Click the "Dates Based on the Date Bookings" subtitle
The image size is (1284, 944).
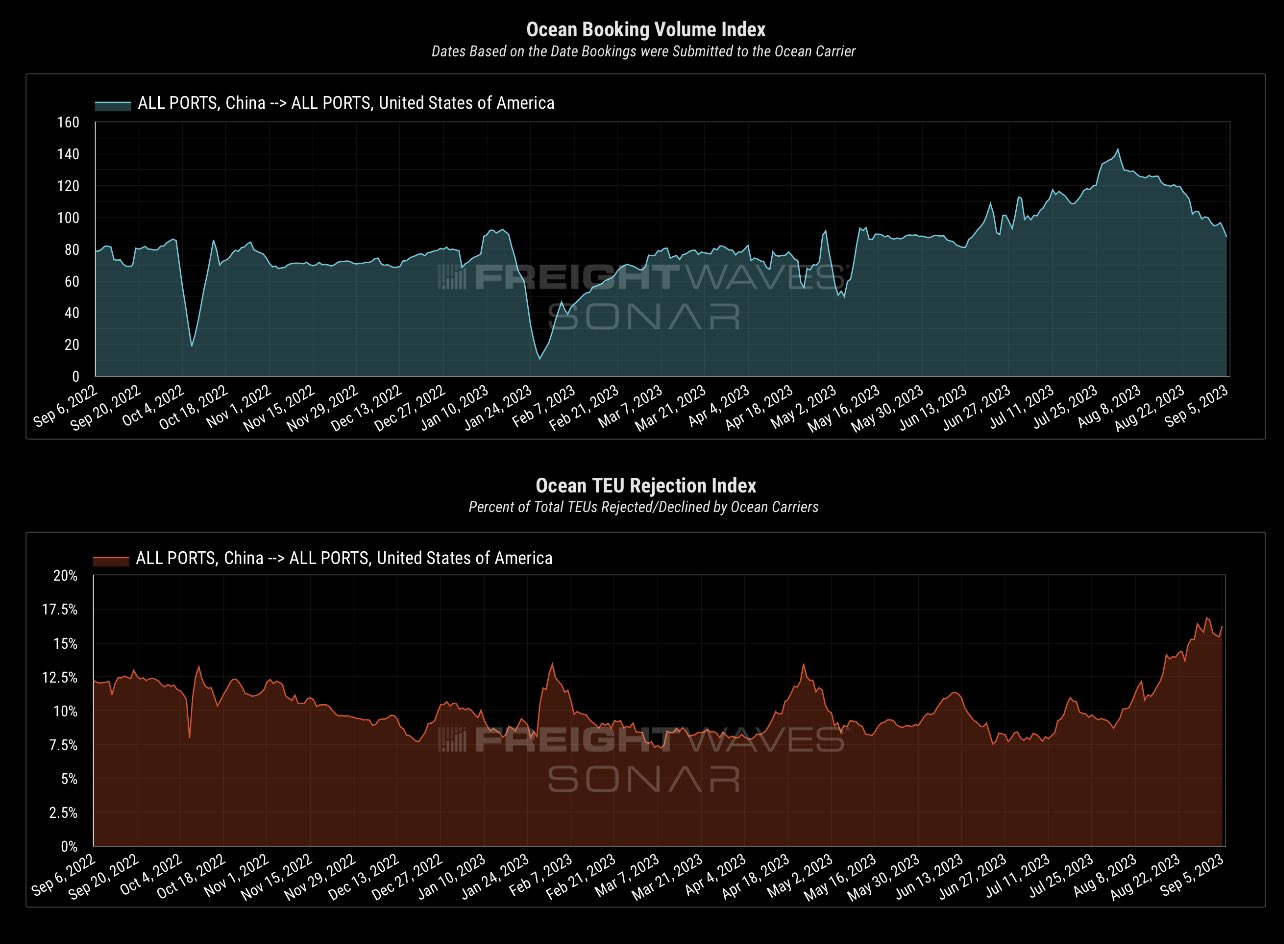click(x=645, y=51)
